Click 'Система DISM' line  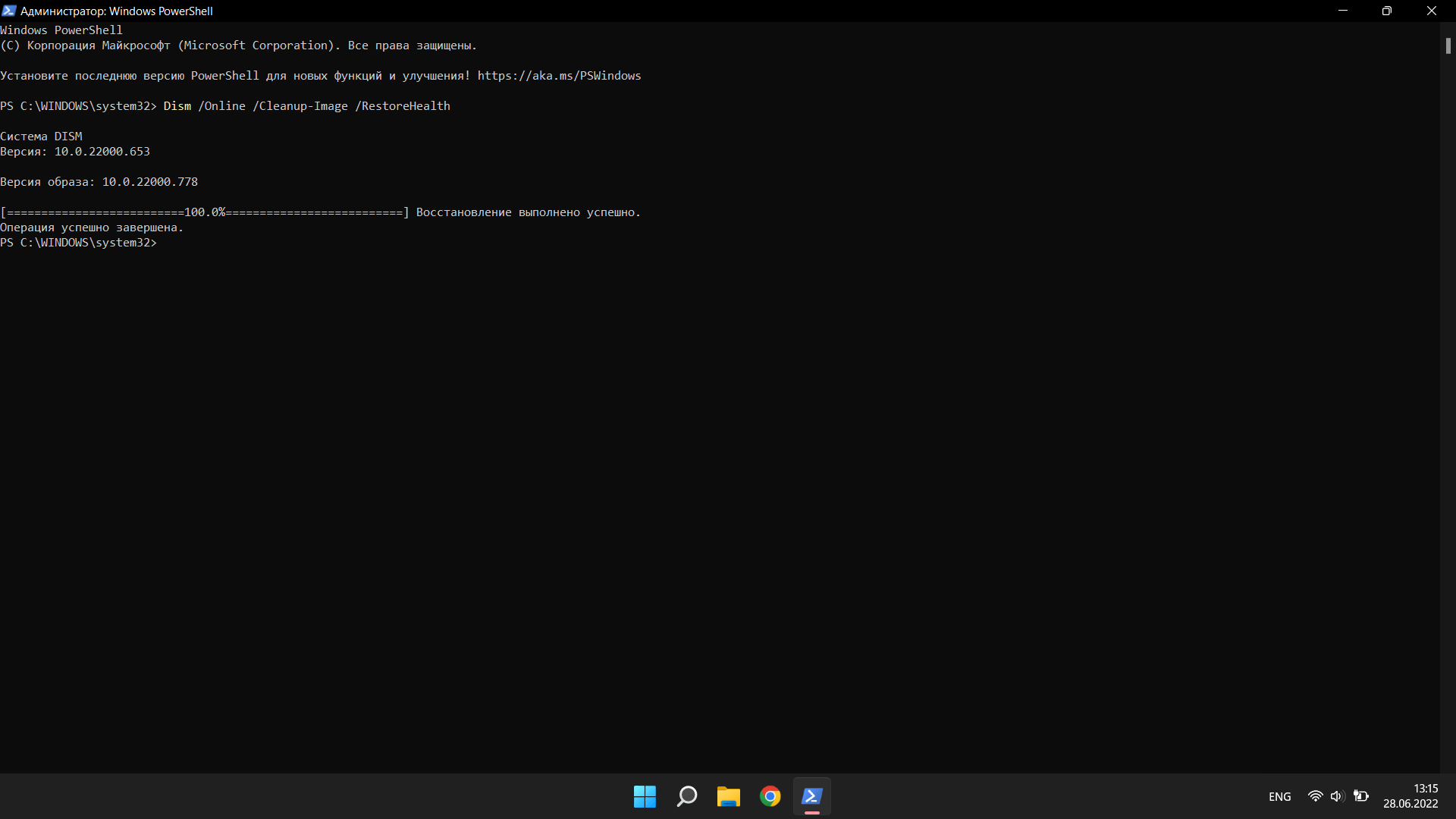[41, 136]
